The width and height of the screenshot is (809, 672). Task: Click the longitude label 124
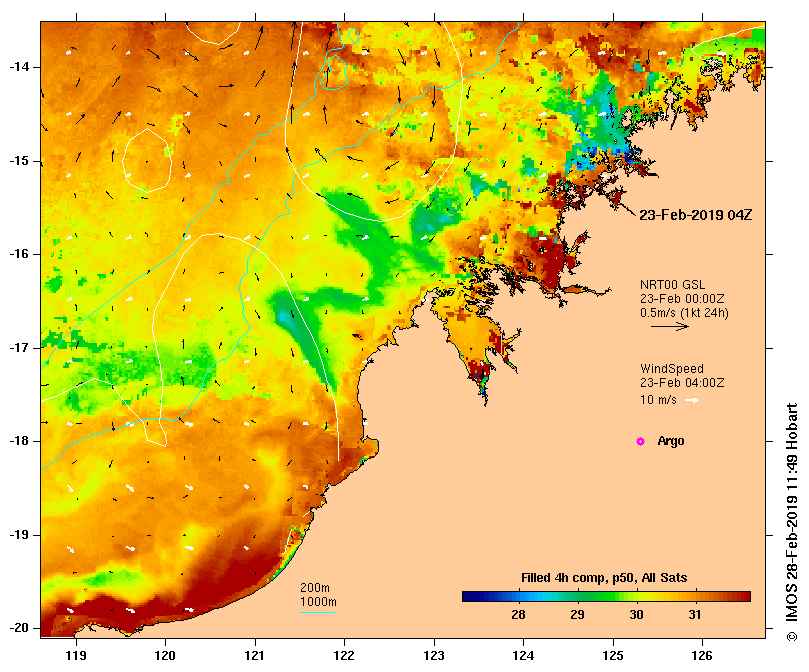523,656
